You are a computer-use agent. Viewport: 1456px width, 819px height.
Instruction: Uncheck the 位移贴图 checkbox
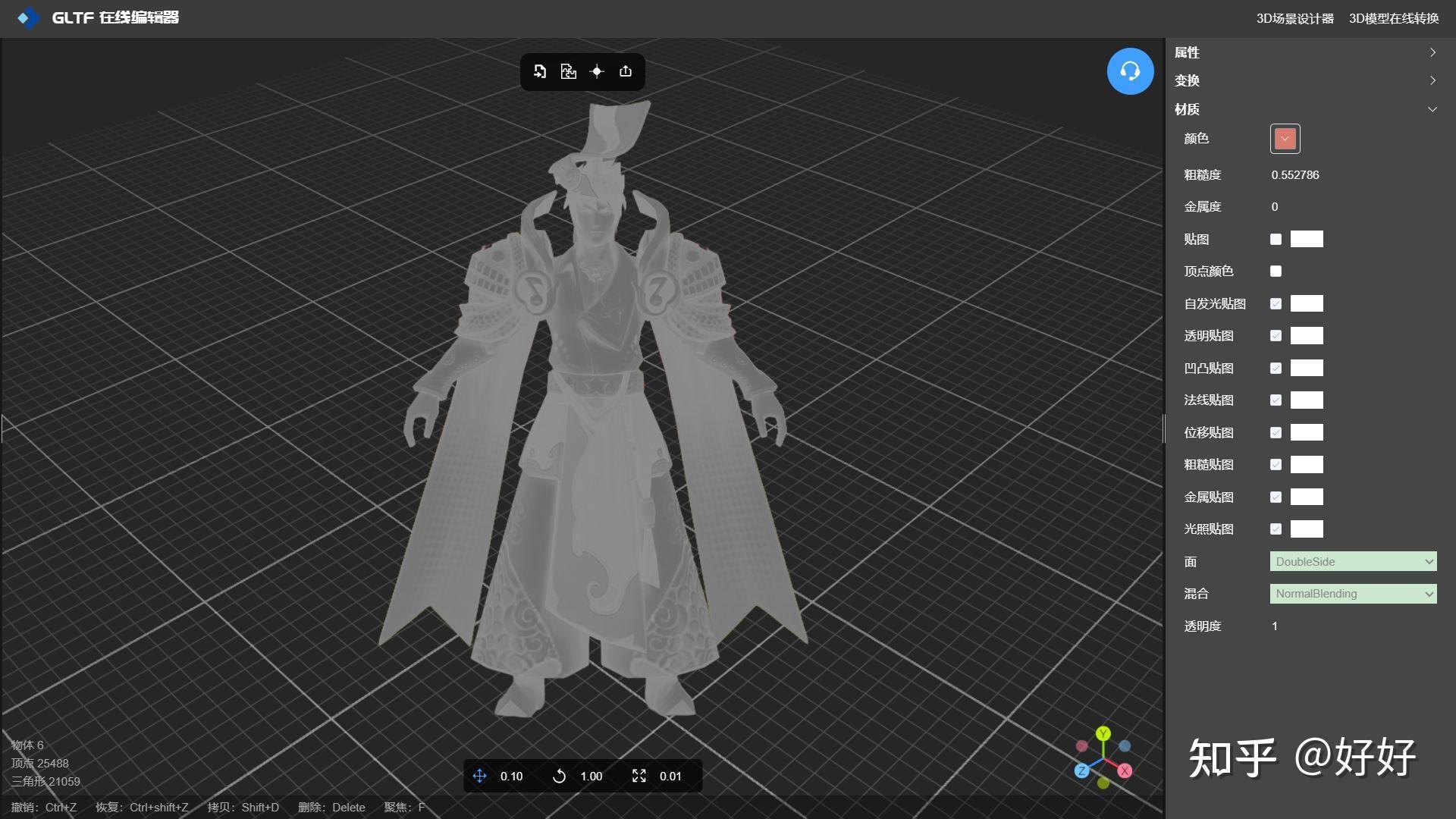tap(1276, 432)
